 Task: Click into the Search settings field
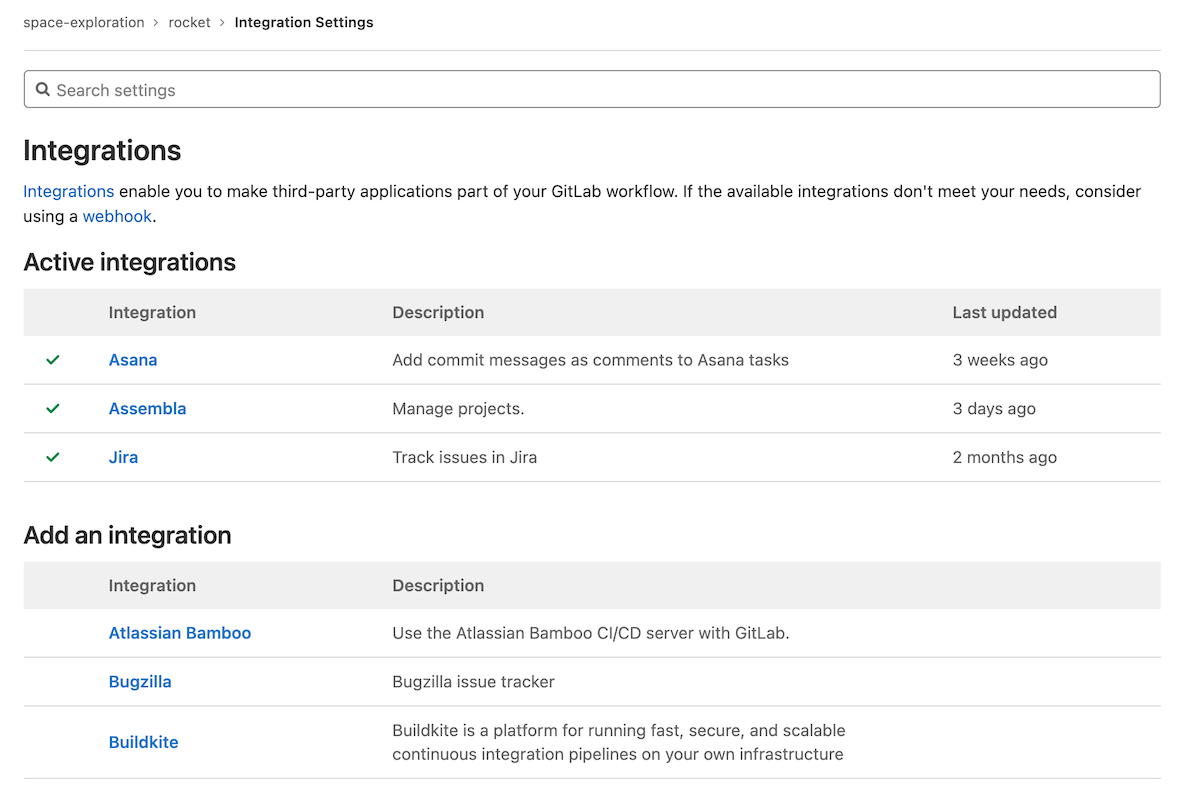click(x=400, y=89)
